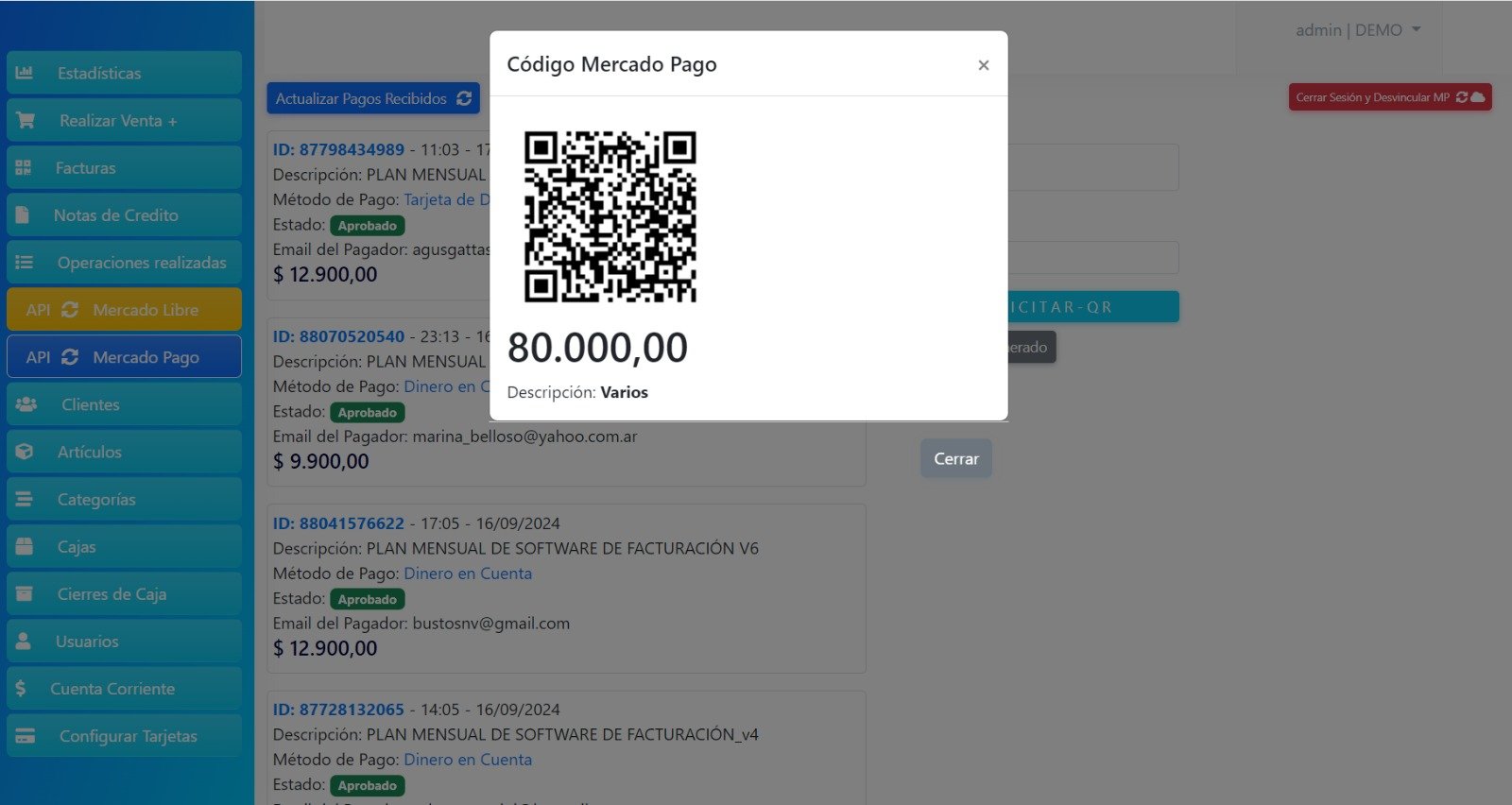Close the Código Mercado Pago dialog
The image size is (1512, 805).
click(983, 65)
